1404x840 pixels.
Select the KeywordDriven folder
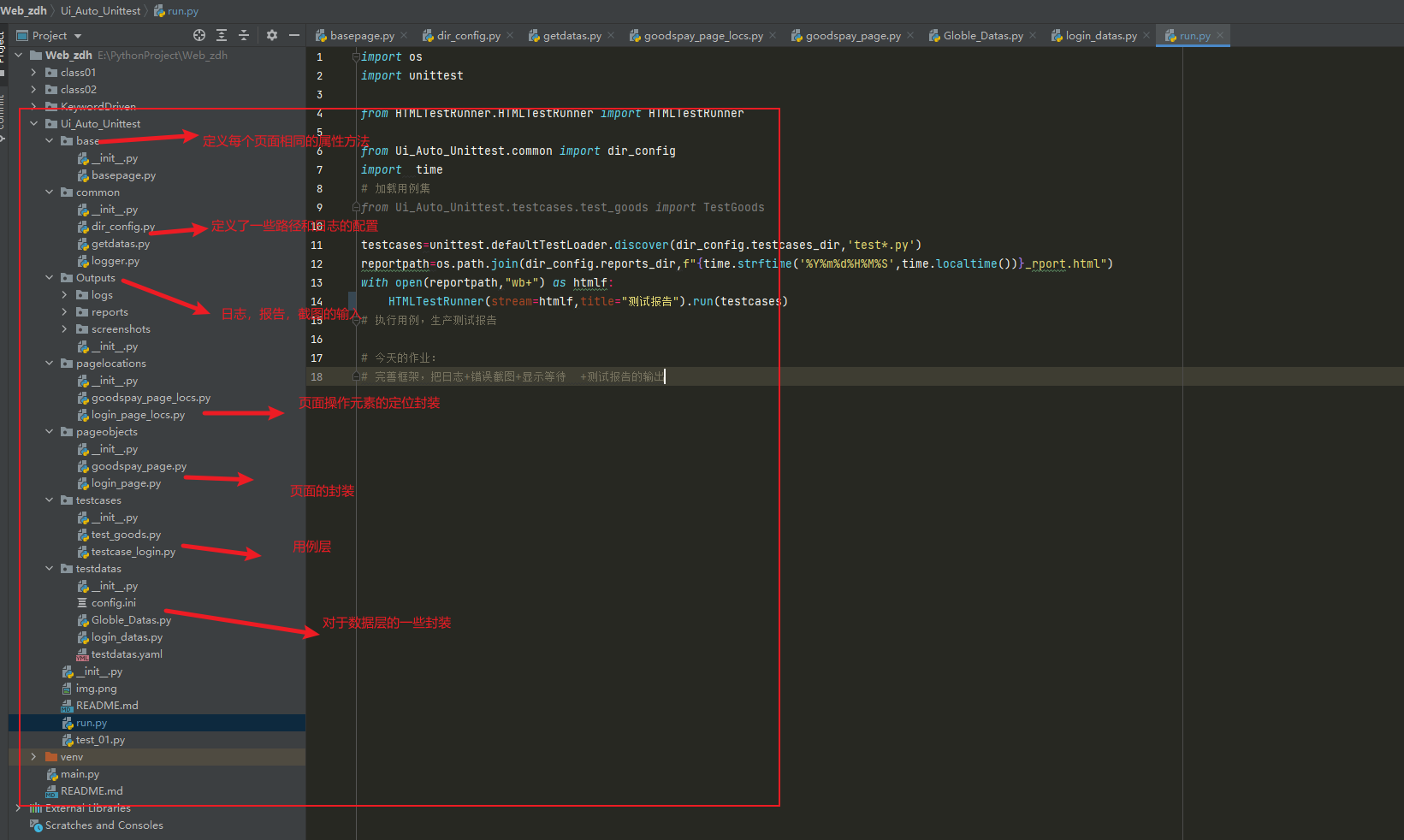point(98,107)
